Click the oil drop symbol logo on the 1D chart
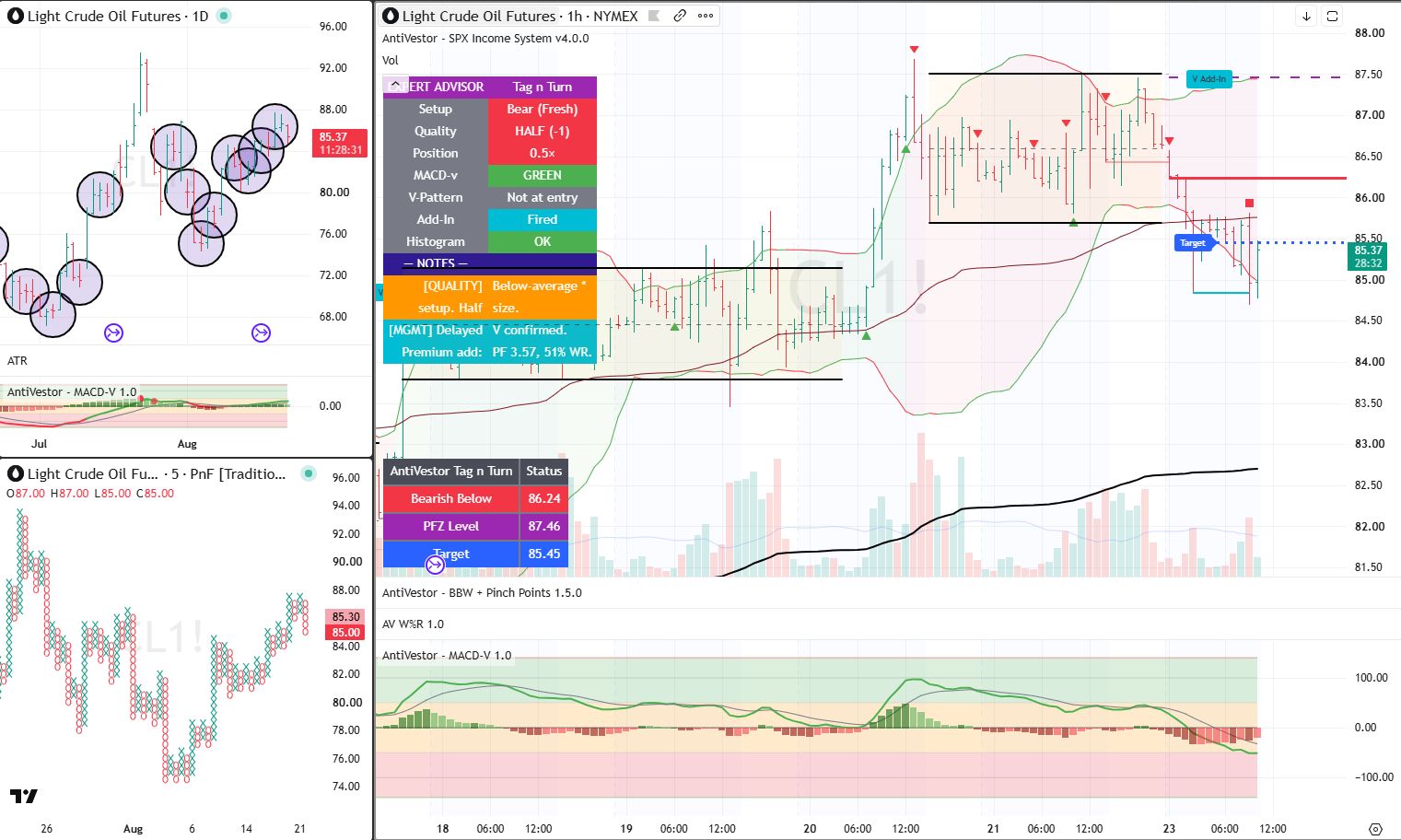The width and height of the screenshot is (1401, 840). coord(15,16)
